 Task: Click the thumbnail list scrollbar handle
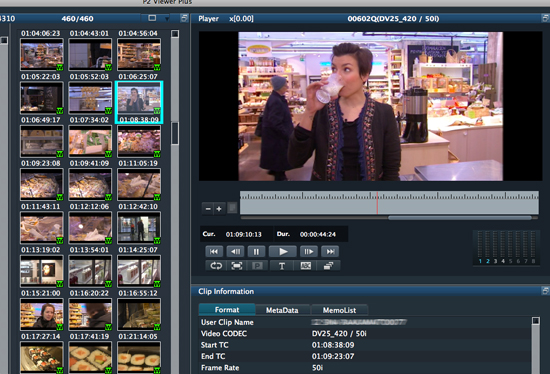(x=175, y=133)
